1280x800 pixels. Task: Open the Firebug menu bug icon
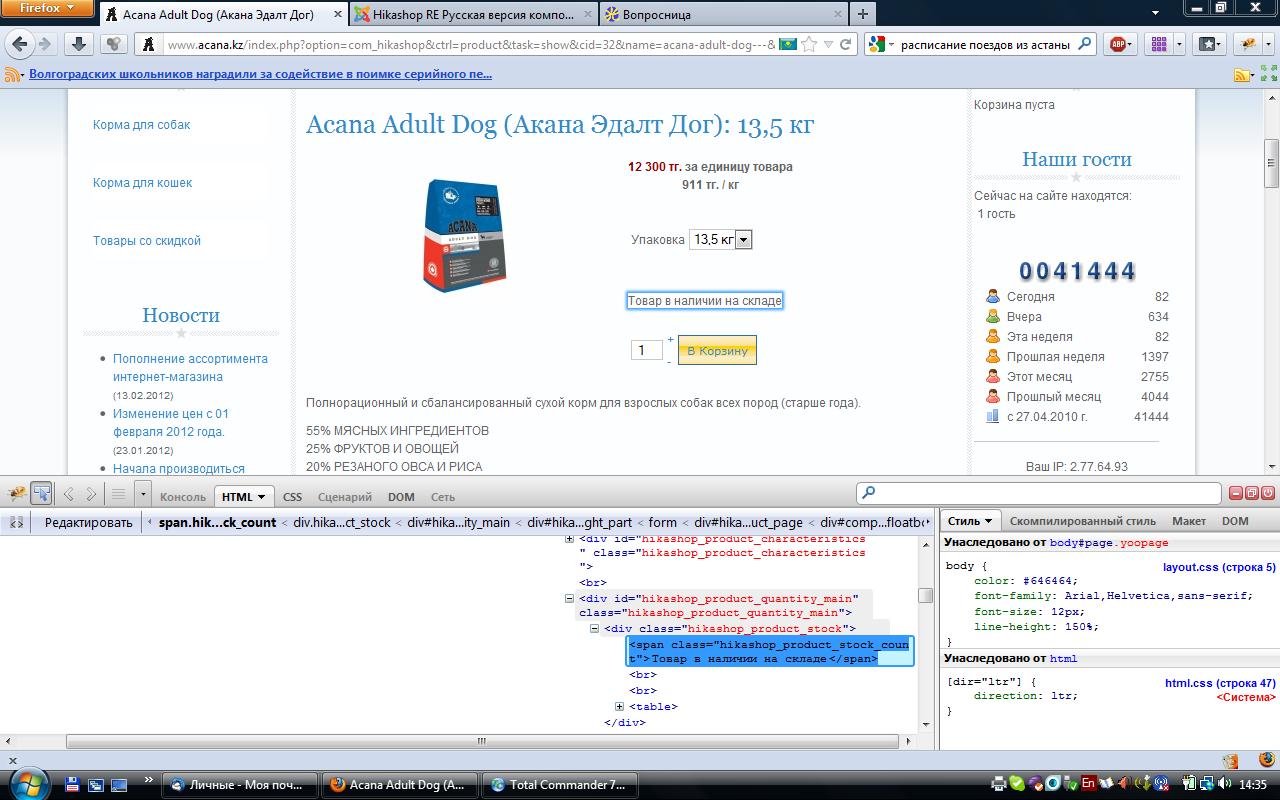point(17,494)
